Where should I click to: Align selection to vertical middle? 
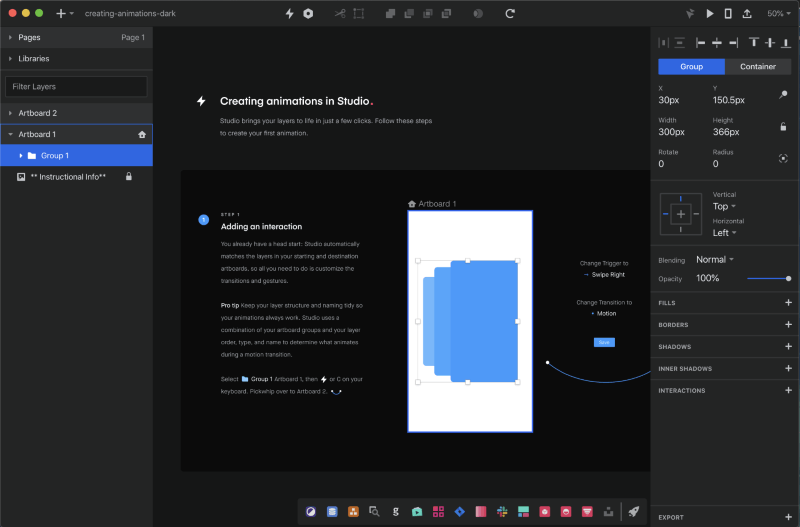(770, 43)
